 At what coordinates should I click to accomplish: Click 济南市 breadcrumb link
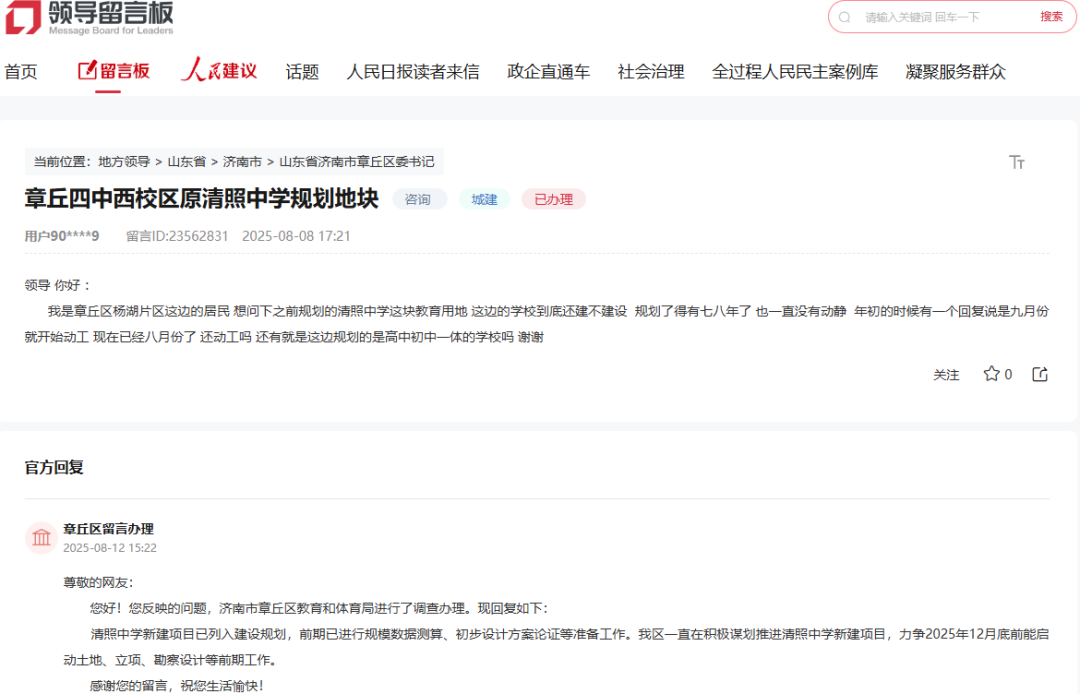(242, 161)
